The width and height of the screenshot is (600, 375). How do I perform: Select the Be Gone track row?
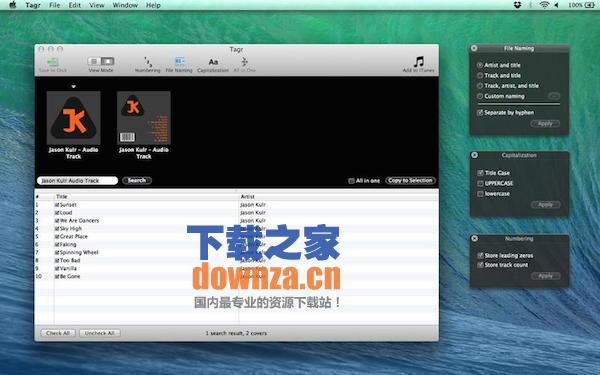tap(236, 276)
